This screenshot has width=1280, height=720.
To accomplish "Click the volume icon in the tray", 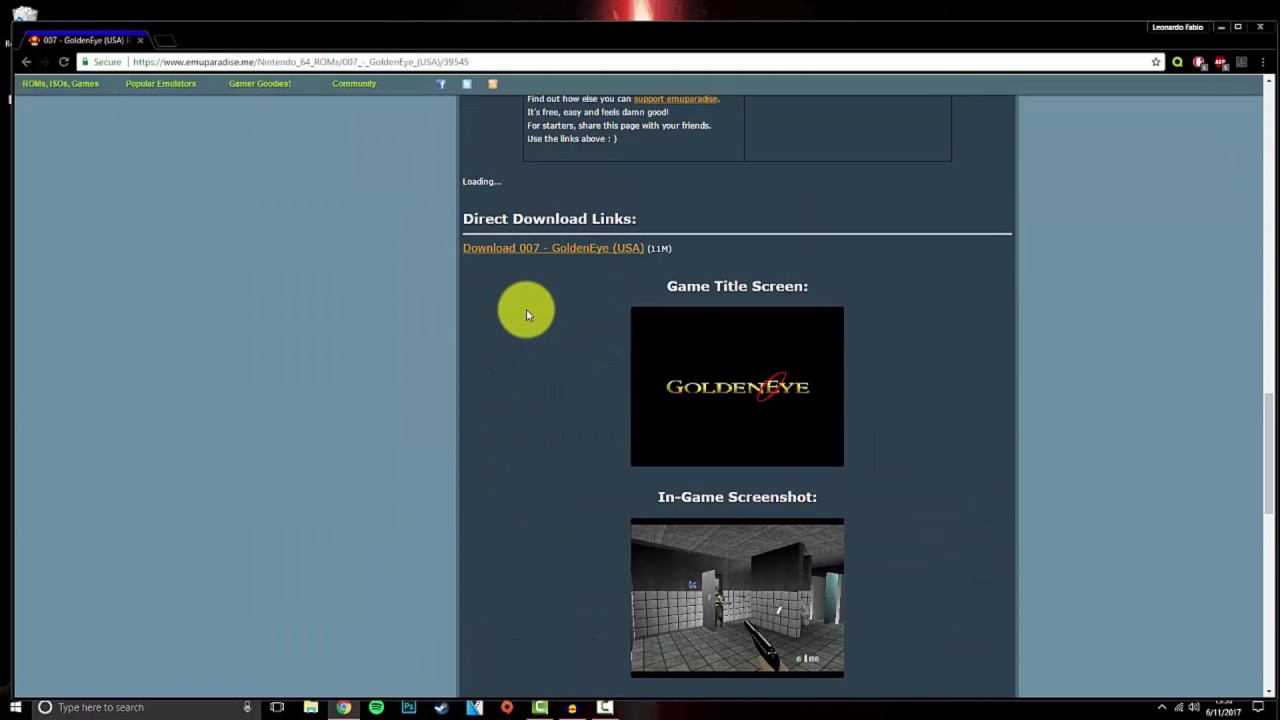I will click(1194, 707).
